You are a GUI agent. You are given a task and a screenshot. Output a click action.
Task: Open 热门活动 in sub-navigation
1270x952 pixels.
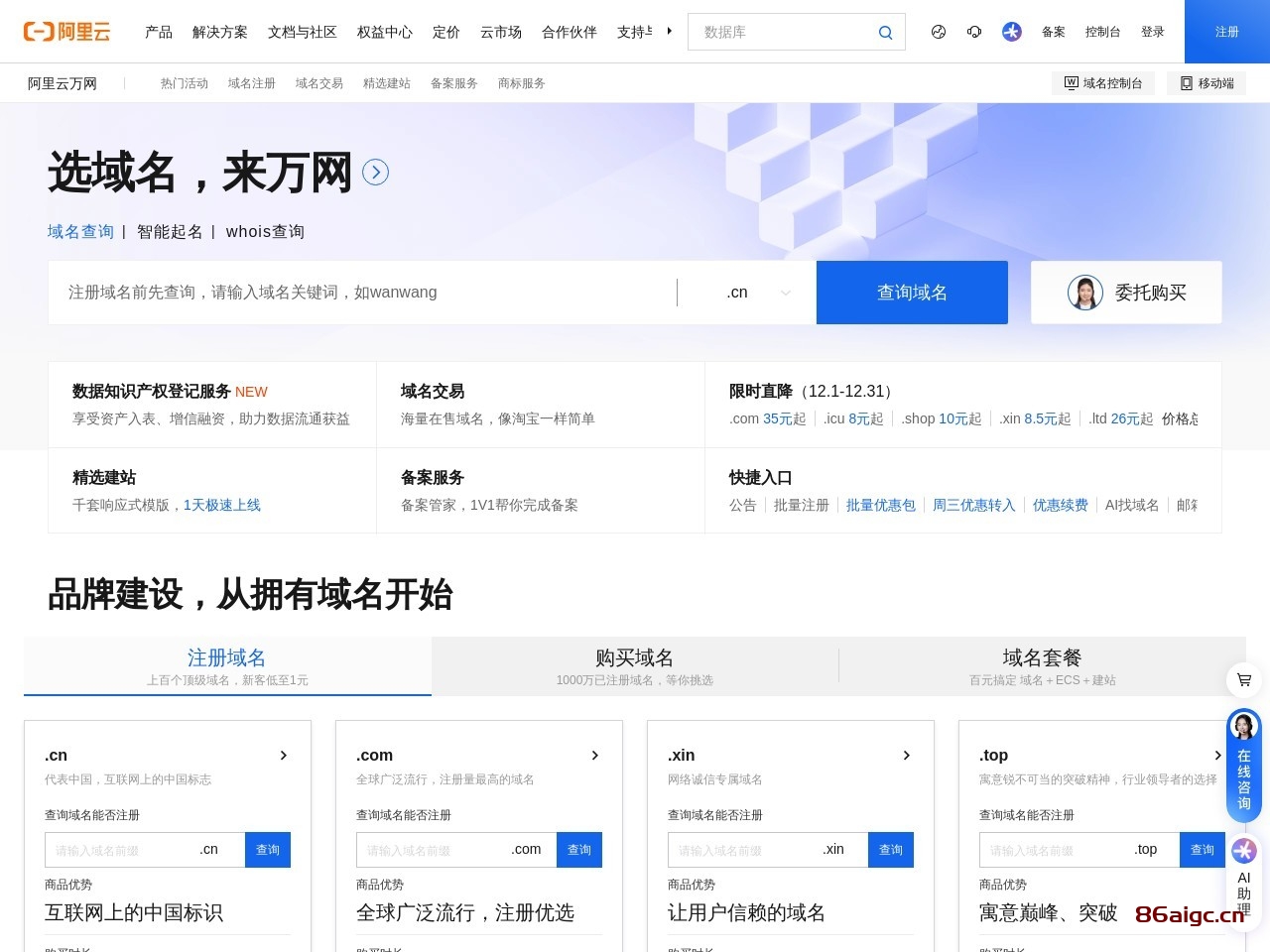point(185,83)
